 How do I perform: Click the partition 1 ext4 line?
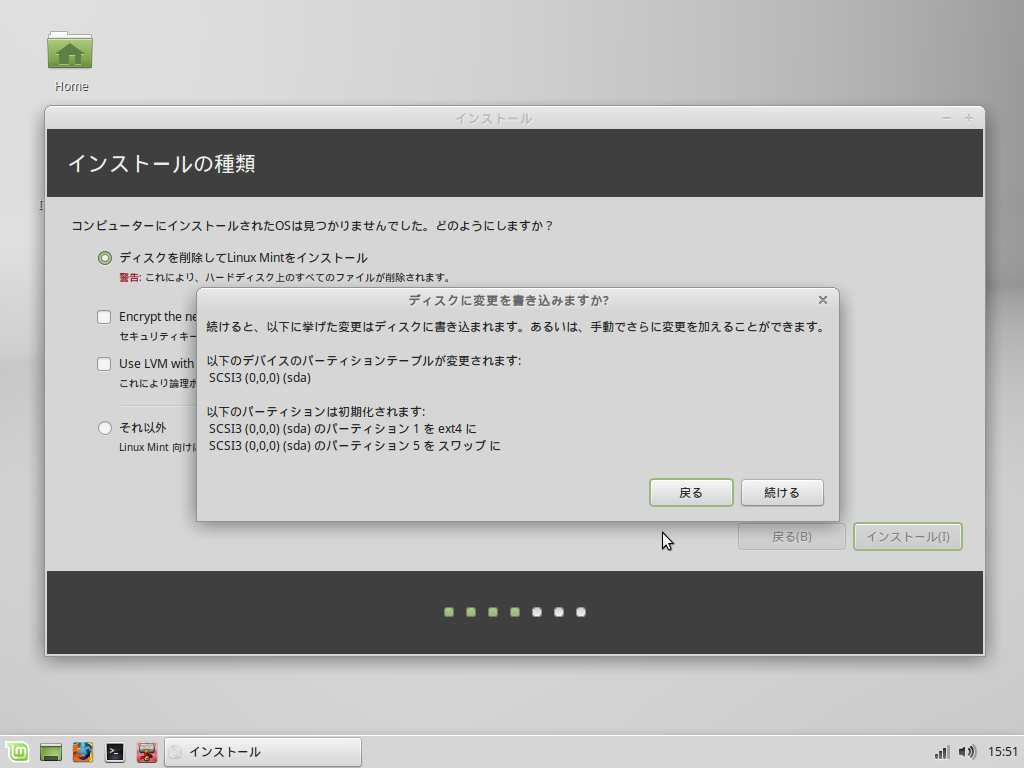coord(343,429)
